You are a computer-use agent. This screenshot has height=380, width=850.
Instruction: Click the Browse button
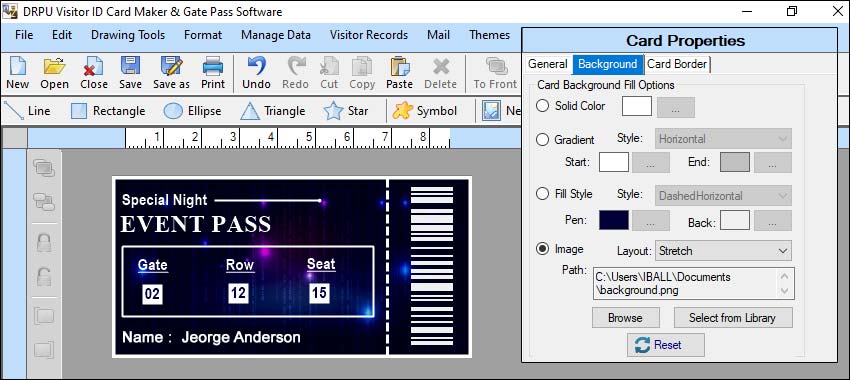pos(626,318)
